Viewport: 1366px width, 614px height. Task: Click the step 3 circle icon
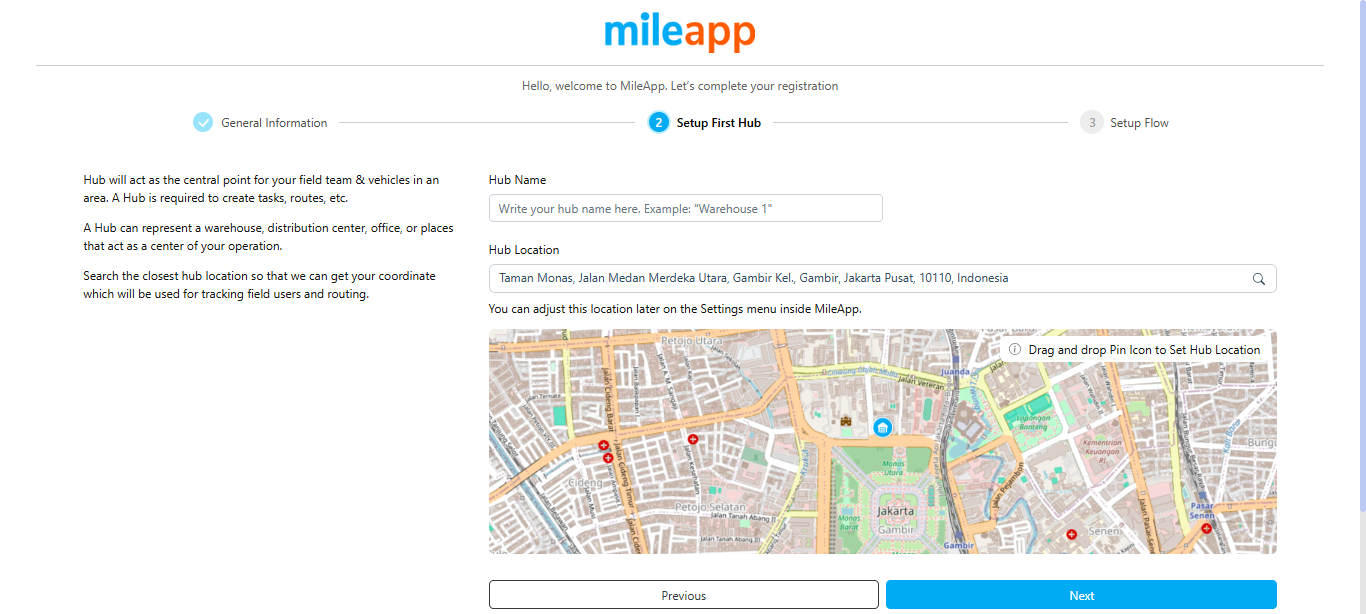coord(1091,123)
